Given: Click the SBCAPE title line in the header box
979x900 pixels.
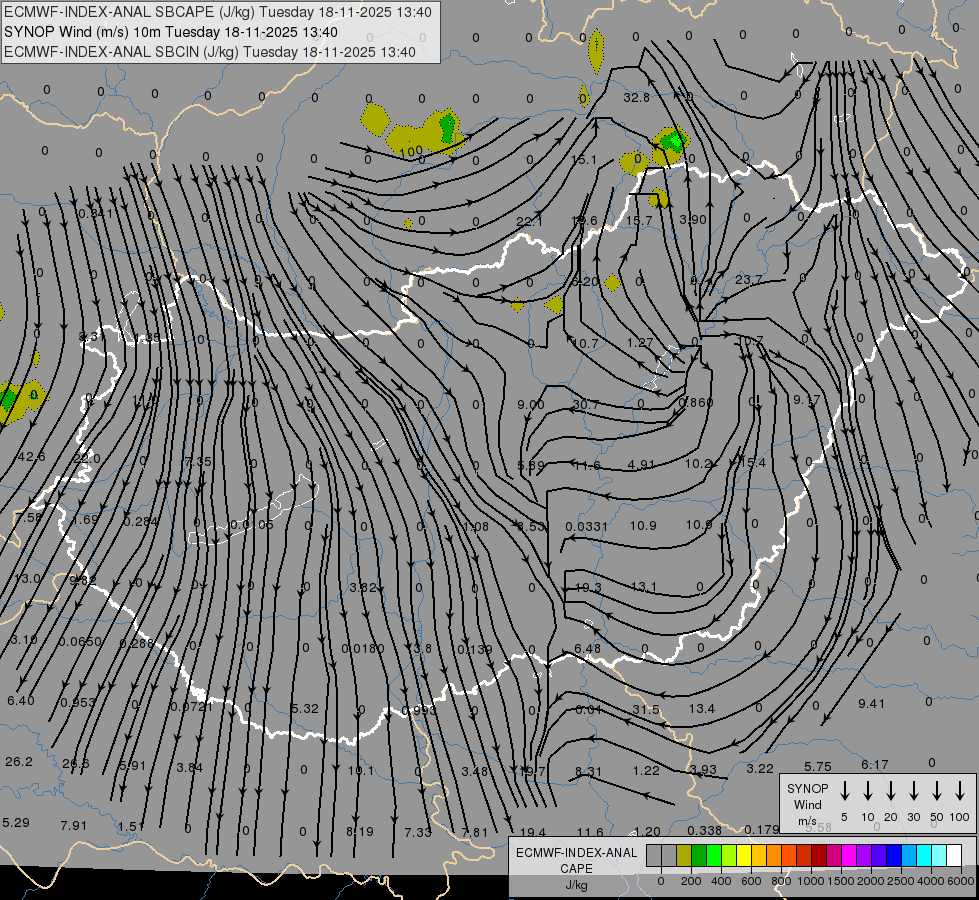Looking at the screenshot, I should pos(218,12).
